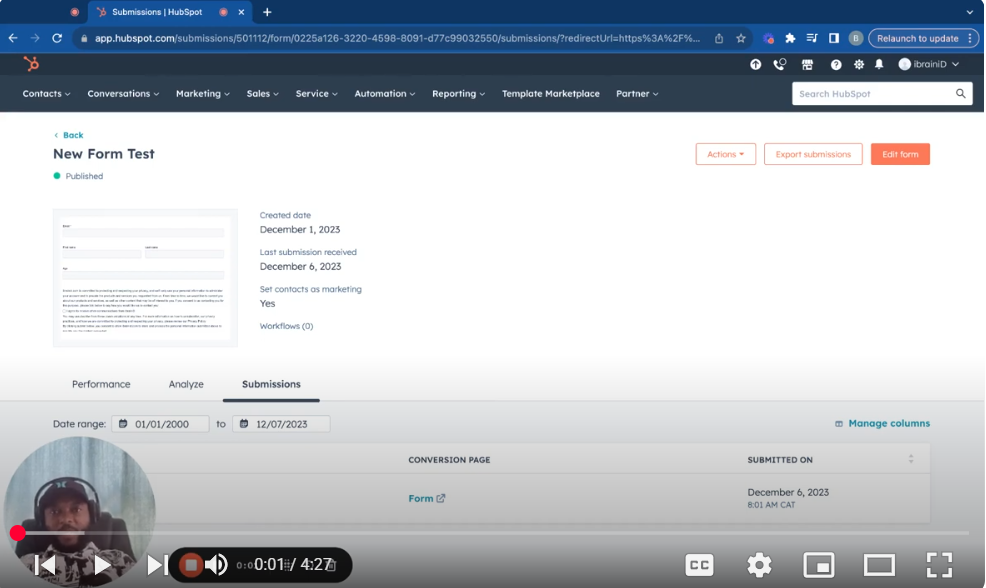
Task: Bookmark this page with the star icon
Action: click(x=741, y=38)
